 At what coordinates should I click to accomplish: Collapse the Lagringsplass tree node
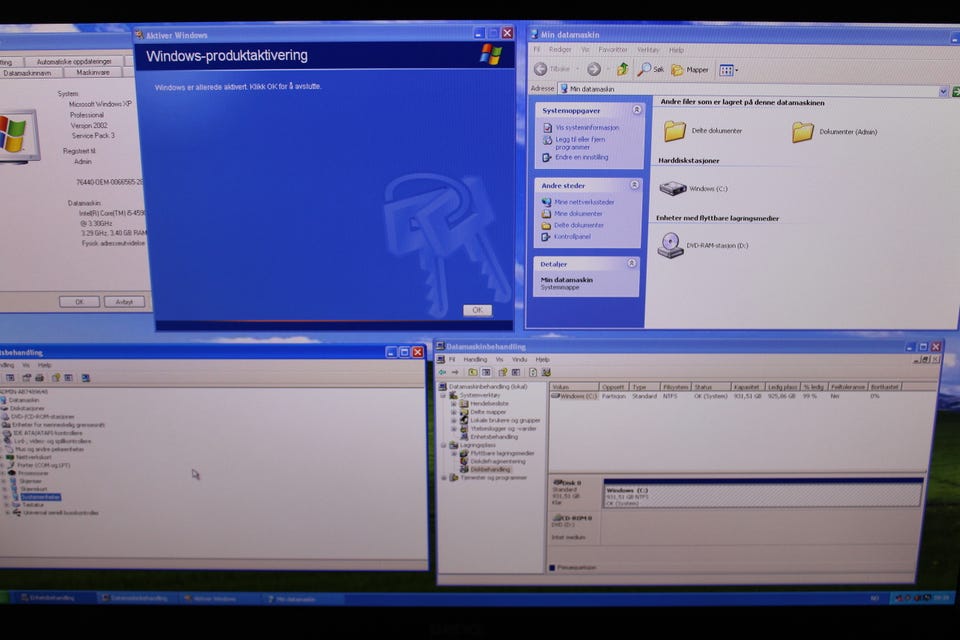(x=444, y=445)
